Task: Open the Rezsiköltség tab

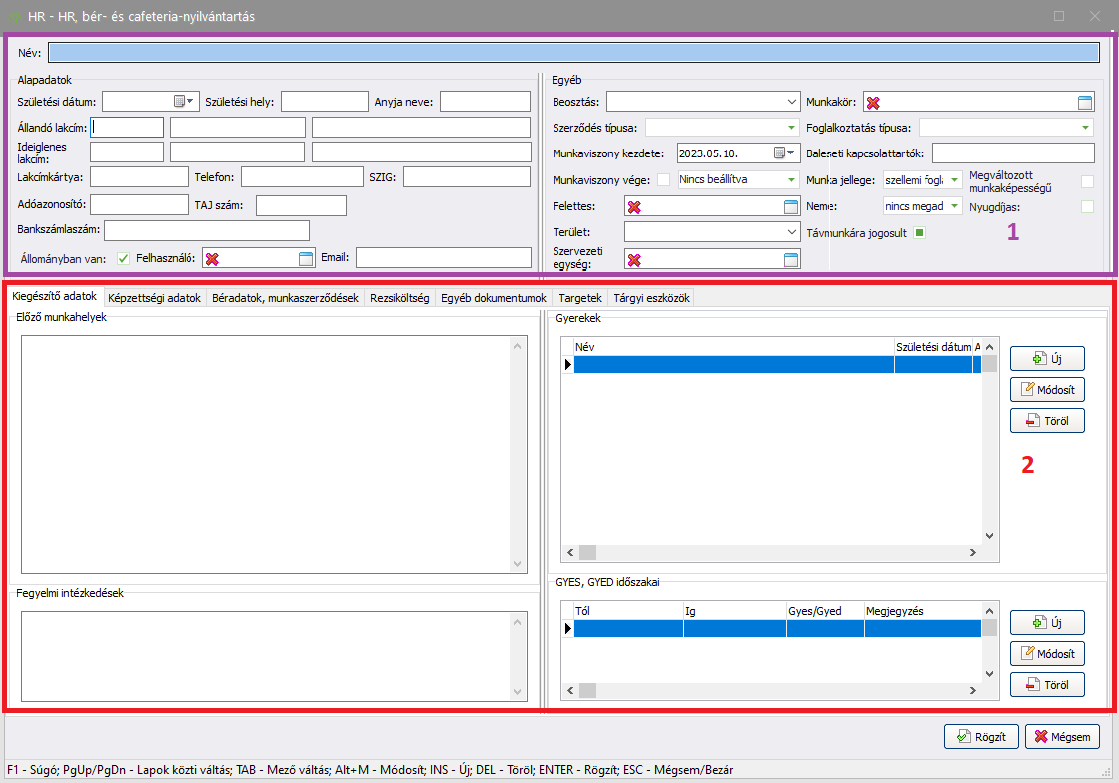Action: [399, 298]
